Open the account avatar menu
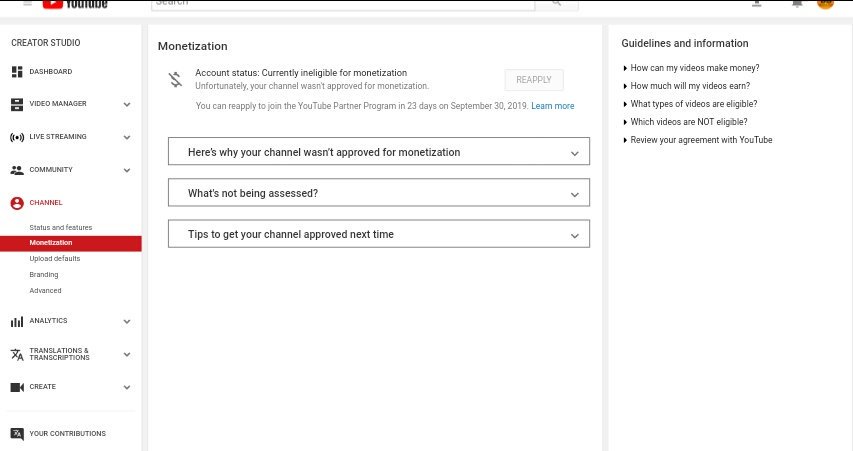Viewport: 853px width, 451px height. [825, 3]
